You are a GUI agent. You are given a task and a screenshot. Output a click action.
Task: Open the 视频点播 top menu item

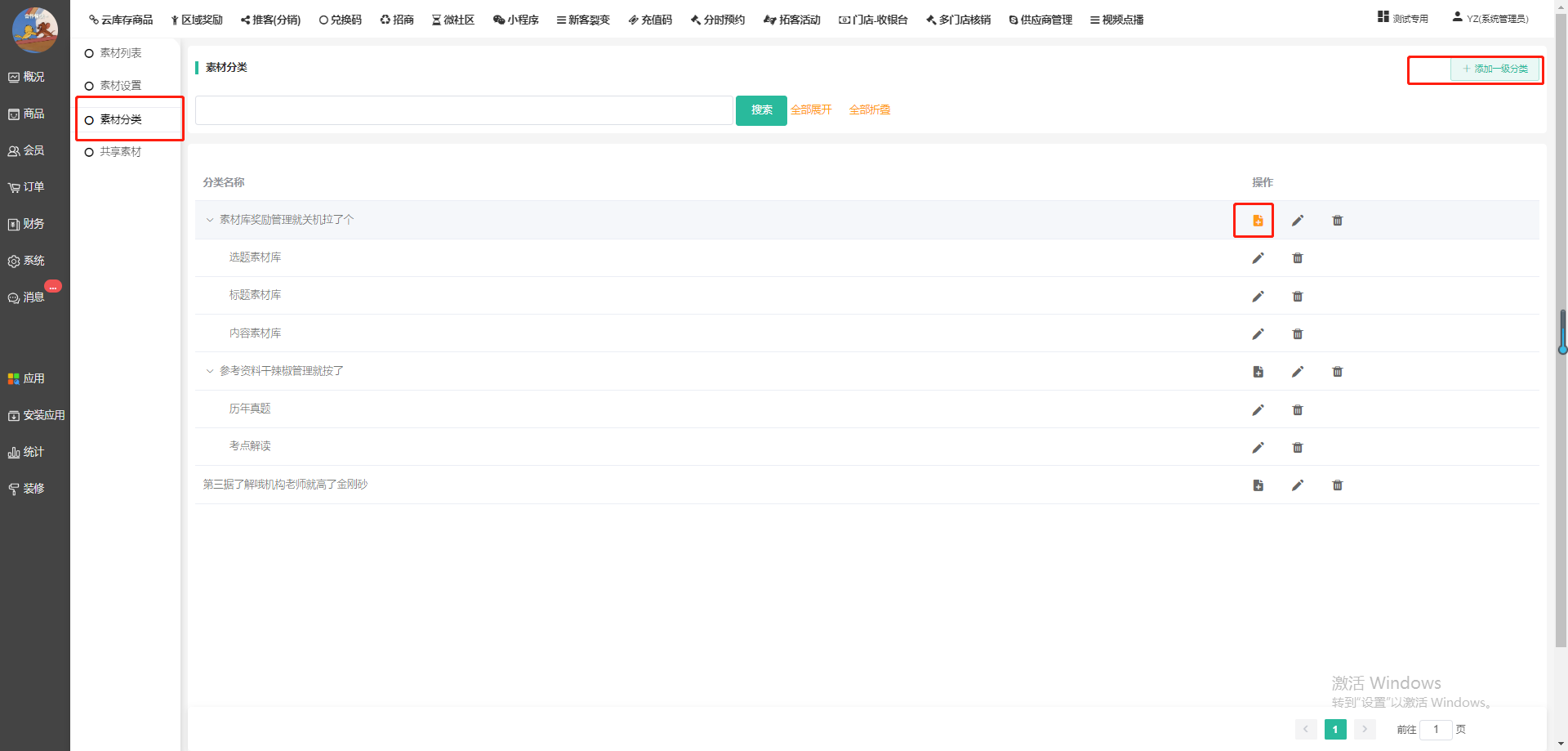[x=1116, y=20]
